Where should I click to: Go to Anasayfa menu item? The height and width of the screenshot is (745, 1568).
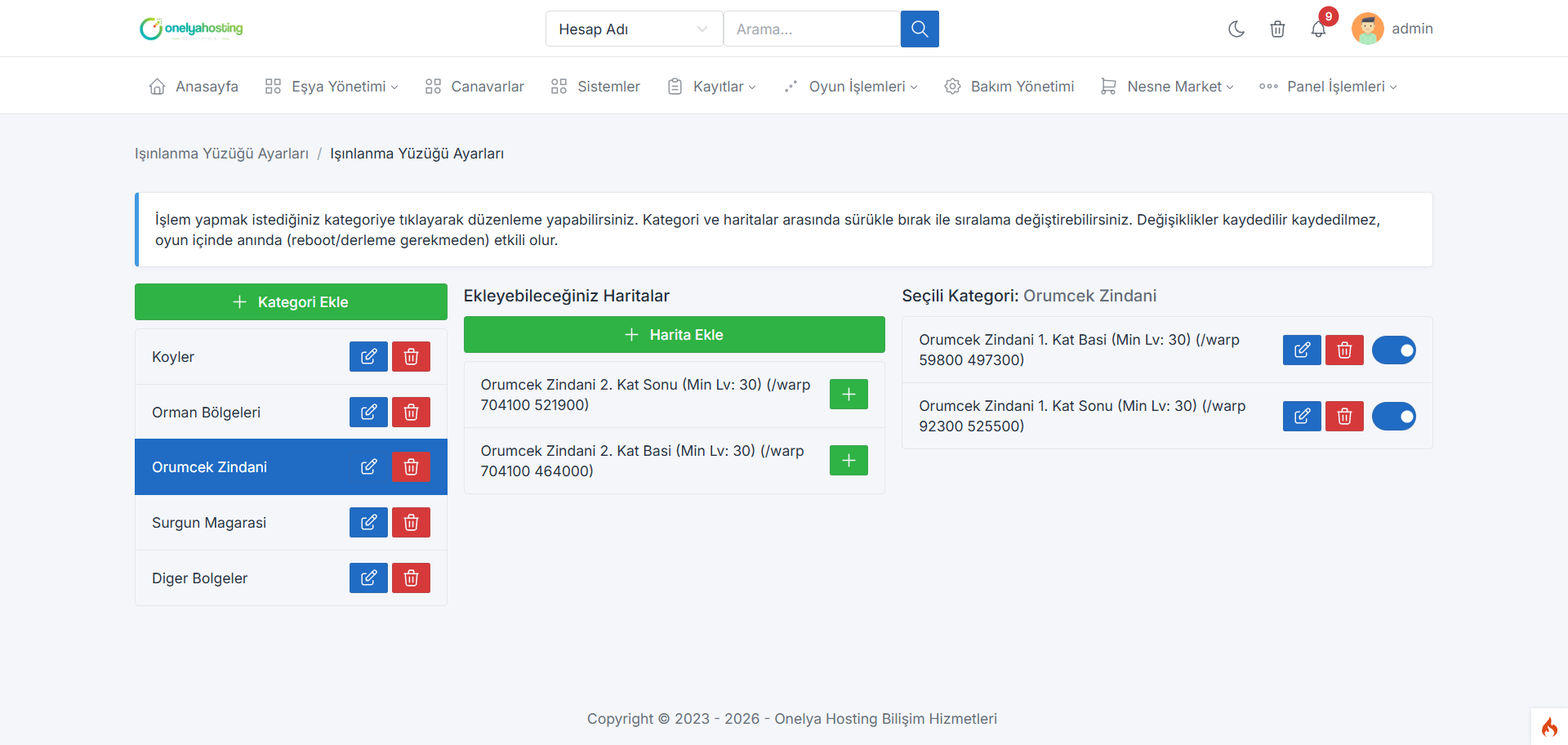[x=194, y=87]
